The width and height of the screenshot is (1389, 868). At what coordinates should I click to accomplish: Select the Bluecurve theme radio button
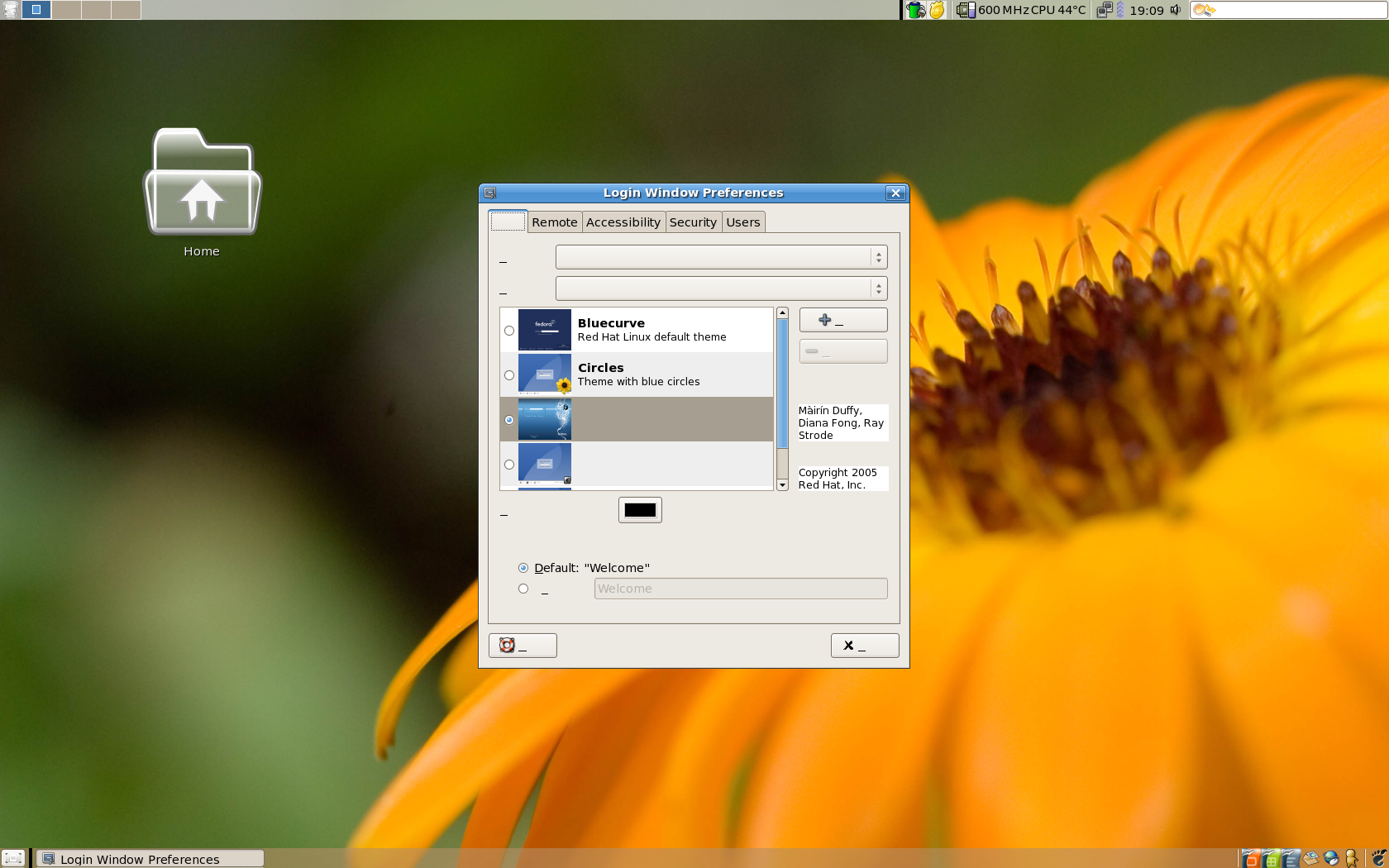(509, 331)
